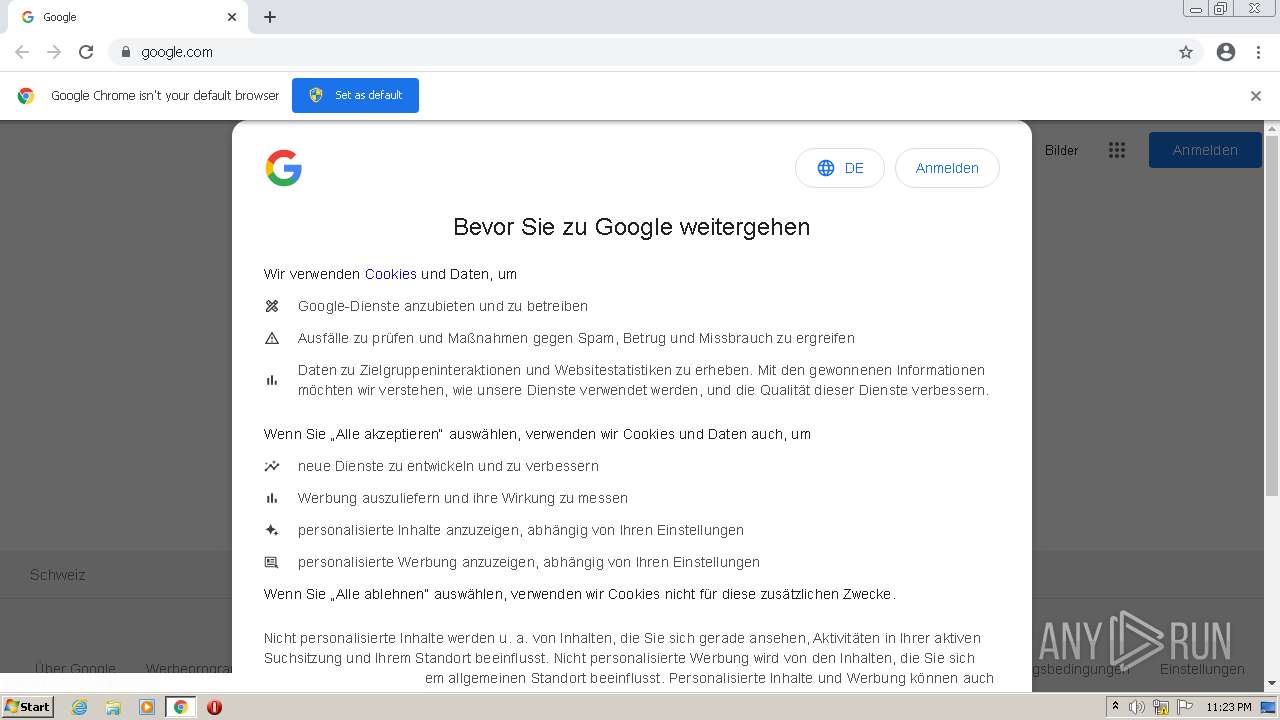The image size is (1280, 720).
Task: Click the padlock site info icon
Action: coord(125,52)
